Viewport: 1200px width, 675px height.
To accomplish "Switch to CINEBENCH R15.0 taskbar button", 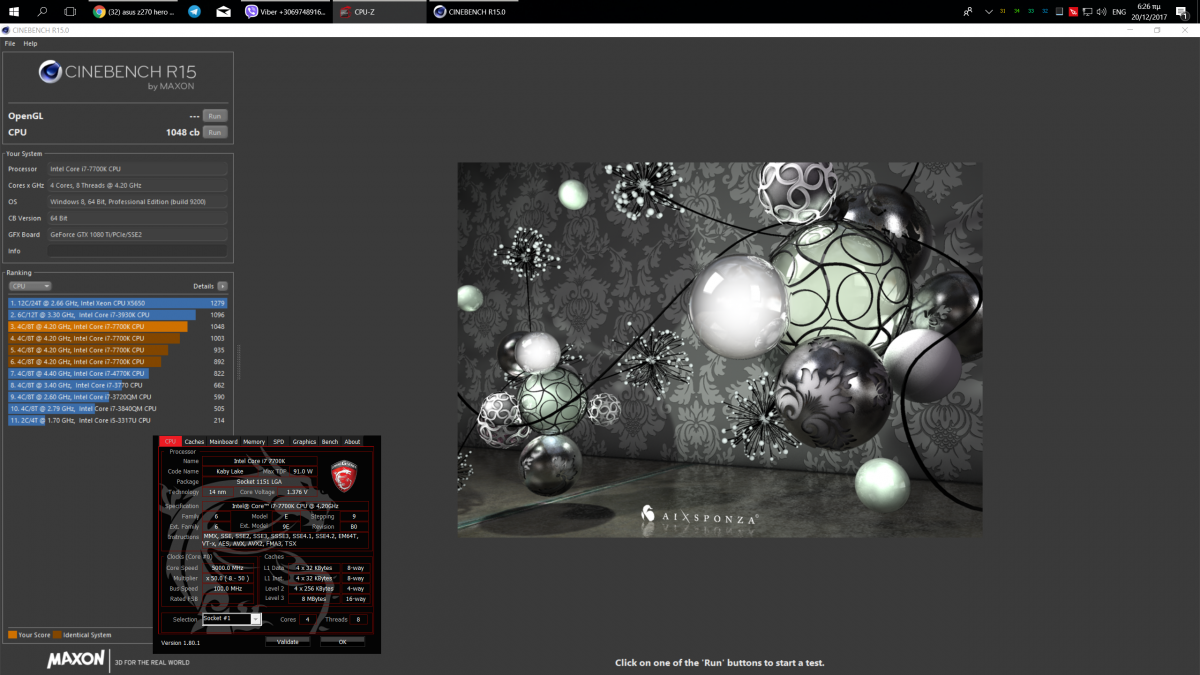I will pyautogui.click(x=475, y=12).
